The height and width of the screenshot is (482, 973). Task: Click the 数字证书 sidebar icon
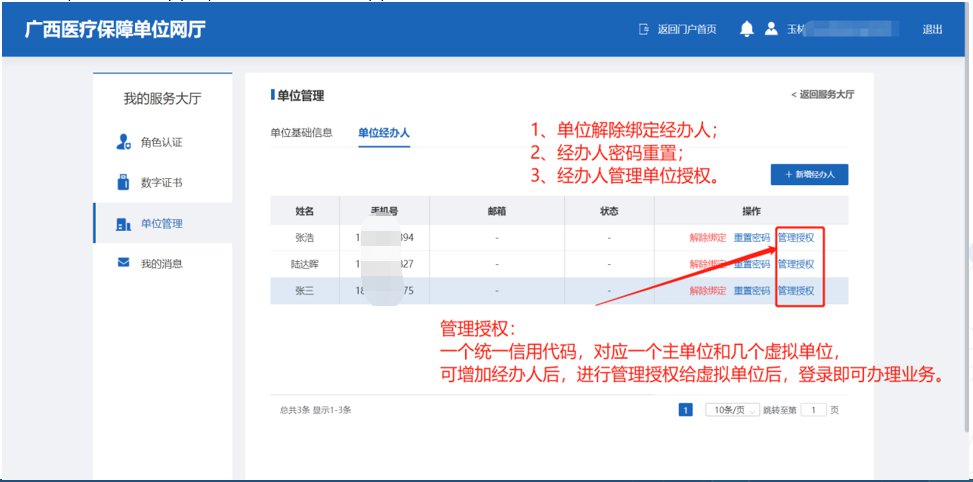tap(124, 183)
